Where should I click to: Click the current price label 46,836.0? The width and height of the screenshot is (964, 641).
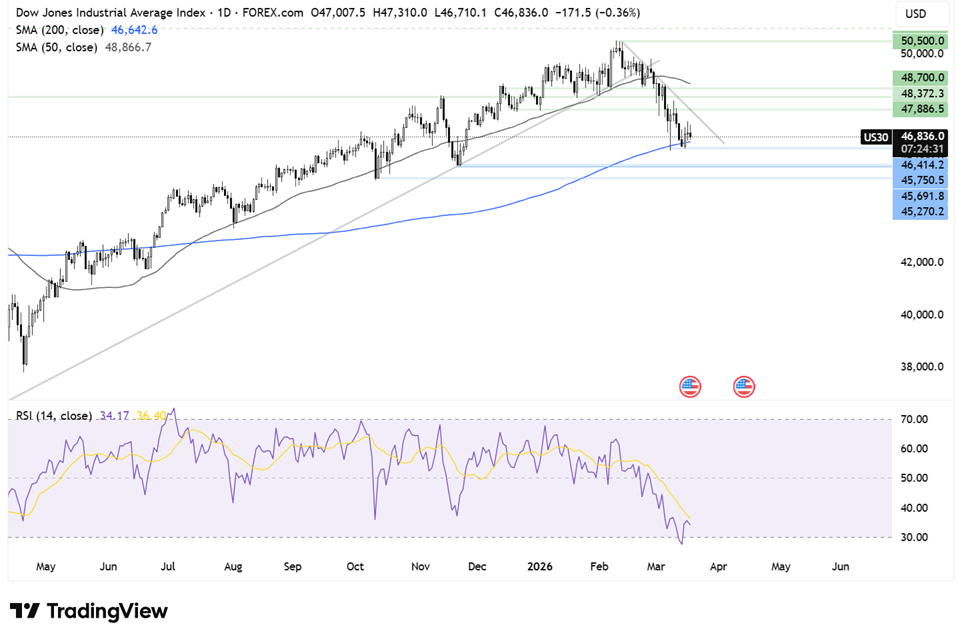pyautogui.click(x=922, y=136)
